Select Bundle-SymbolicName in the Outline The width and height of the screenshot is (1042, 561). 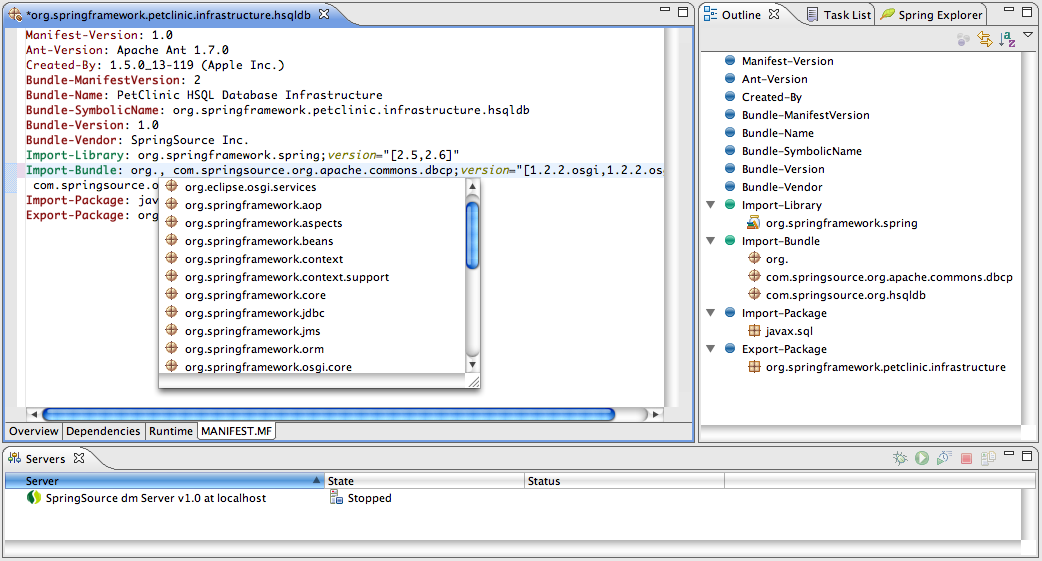click(801, 151)
